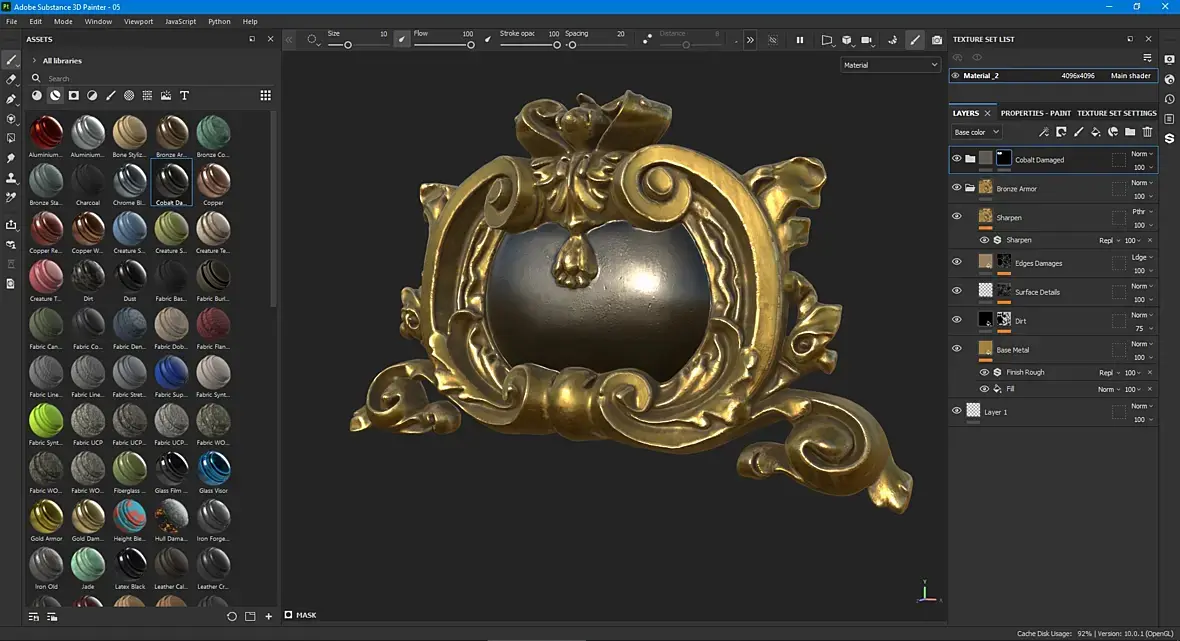Open the Base color channel dropdown

(x=976, y=132)
